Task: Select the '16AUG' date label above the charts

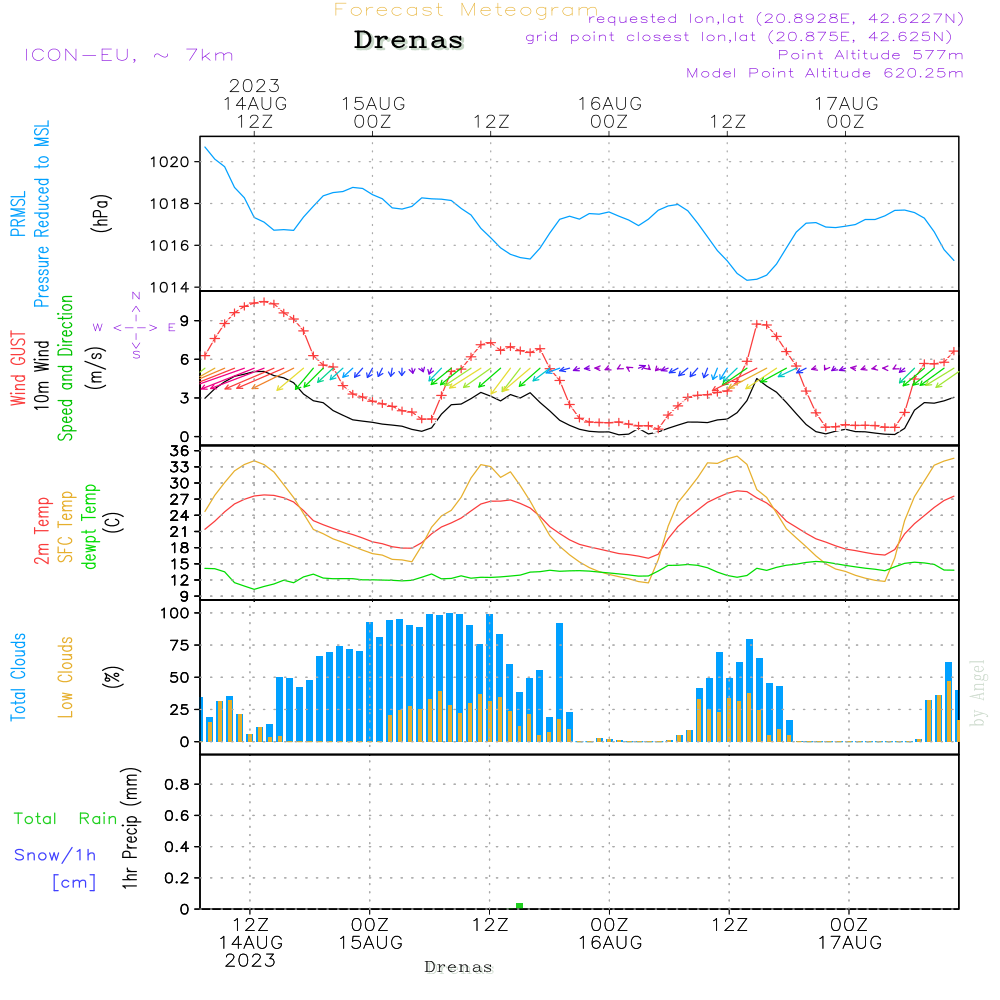Action: click(610, 103)
